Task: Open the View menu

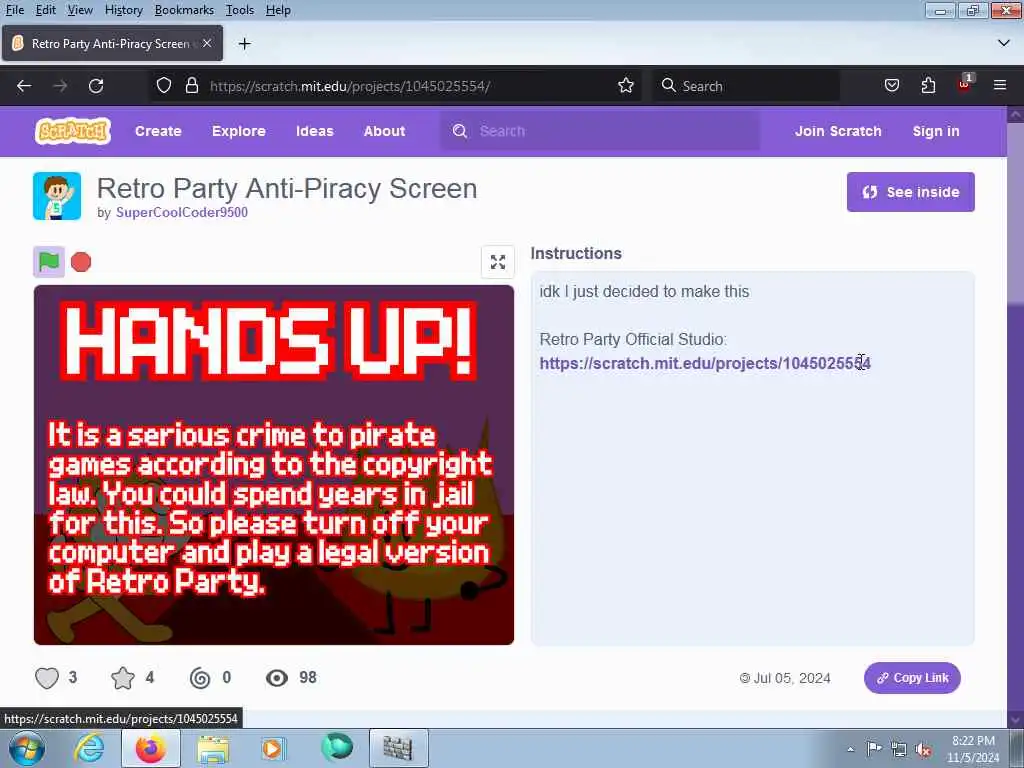Action: click(x=80, y=10)
